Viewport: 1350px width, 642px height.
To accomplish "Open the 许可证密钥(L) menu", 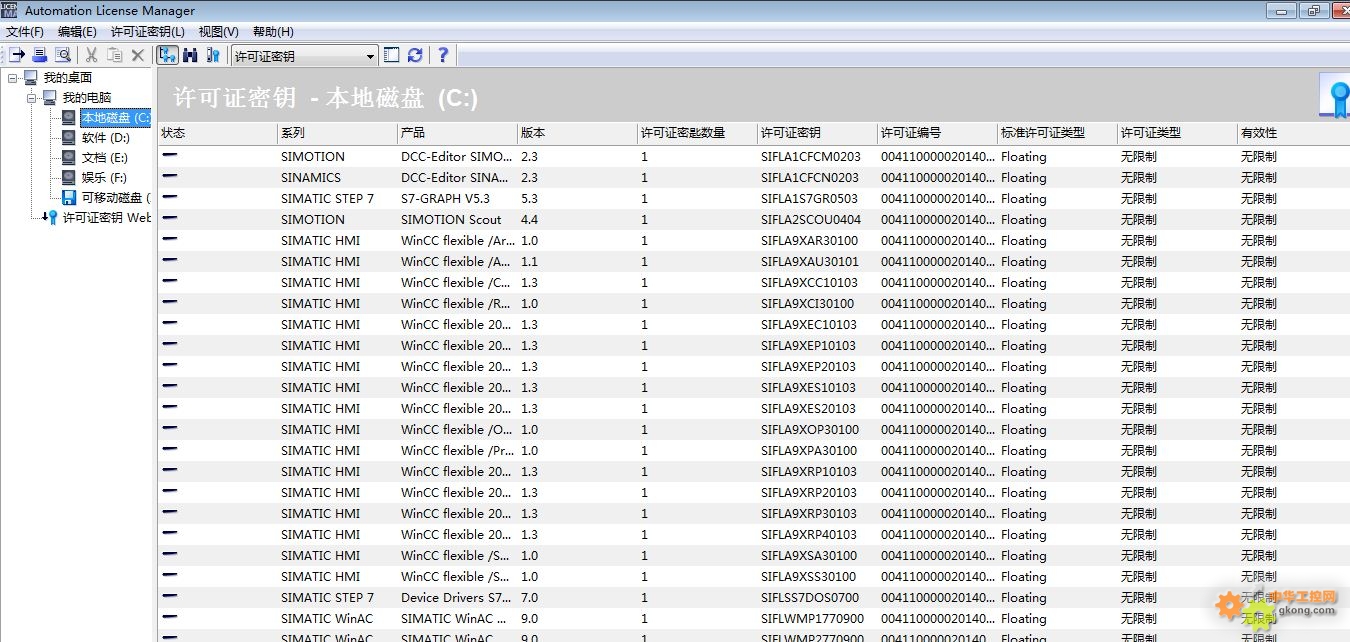I will point(148,32).
